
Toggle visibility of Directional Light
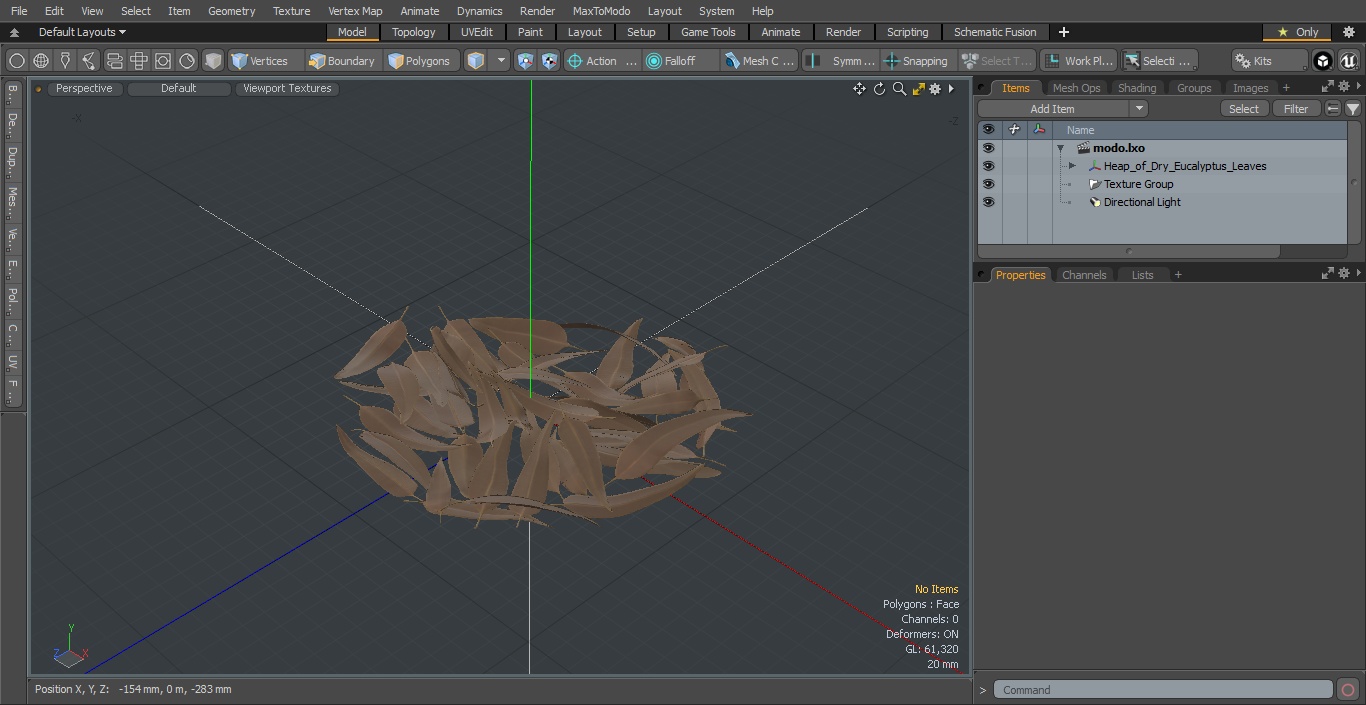(x=988, y=202)
